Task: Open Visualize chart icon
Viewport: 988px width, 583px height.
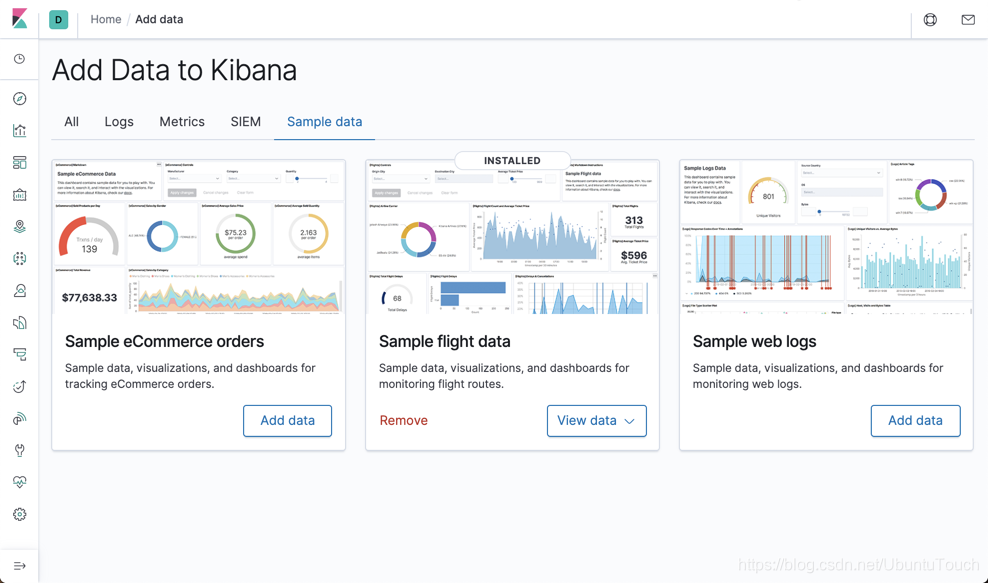Action: 20,130
